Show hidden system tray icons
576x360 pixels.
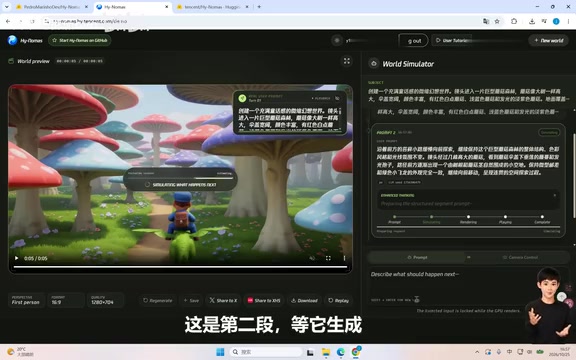pyautogui.click(x=477, y=352)
